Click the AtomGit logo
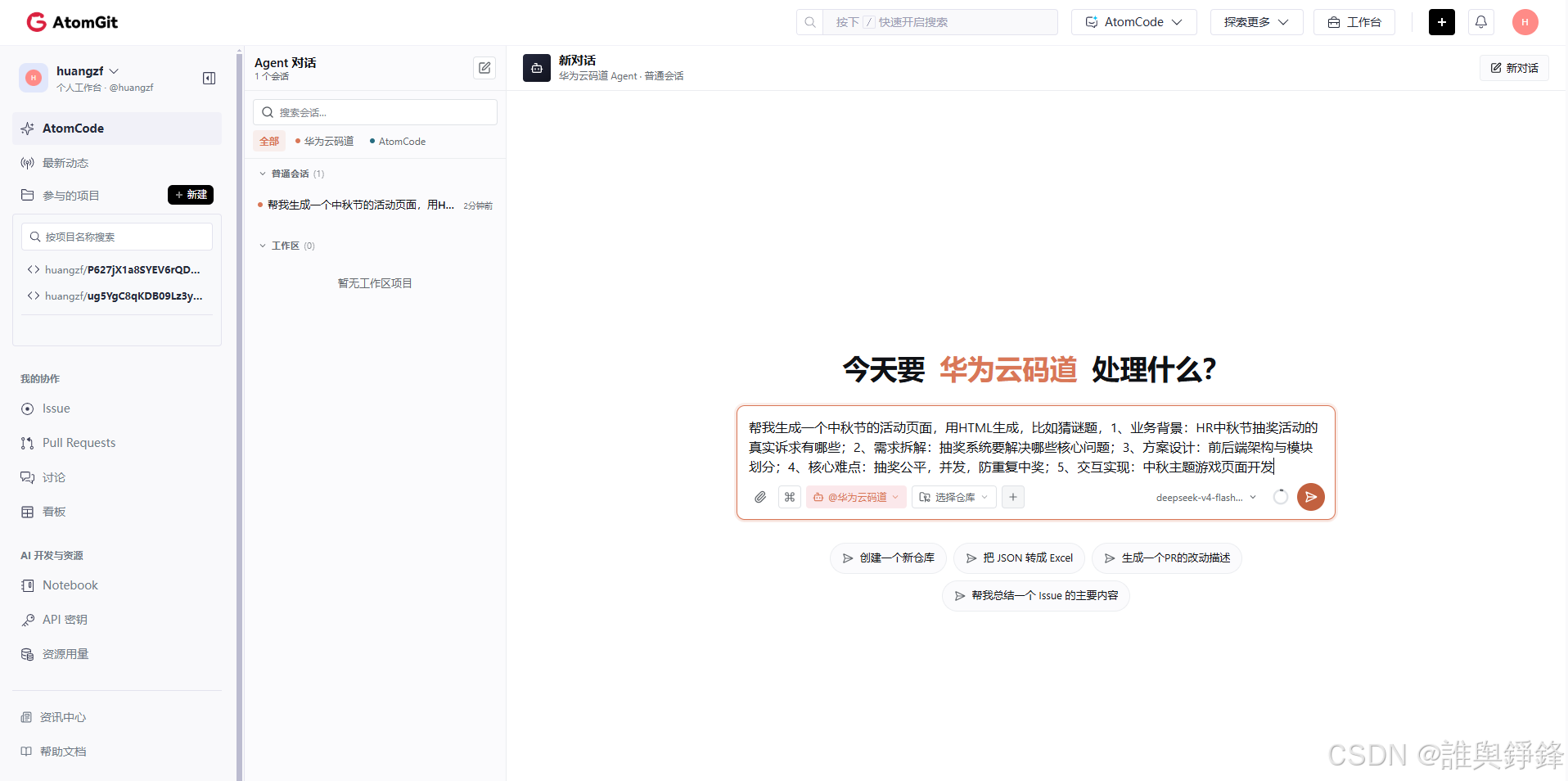Screen dimensions: 1568x781 click(72, 22)
